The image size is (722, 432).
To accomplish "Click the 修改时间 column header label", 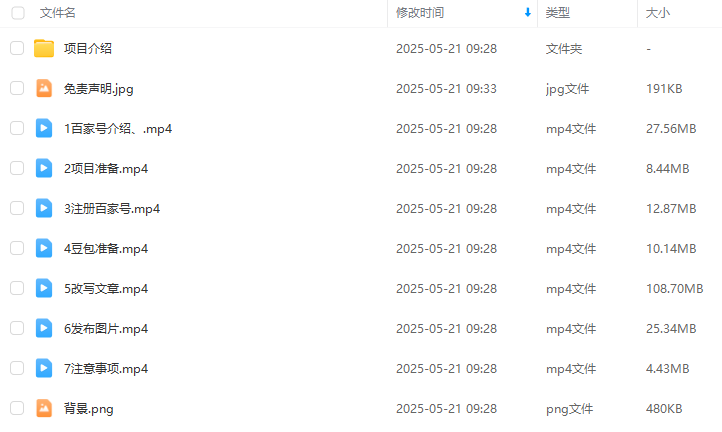I will [420, 13].
